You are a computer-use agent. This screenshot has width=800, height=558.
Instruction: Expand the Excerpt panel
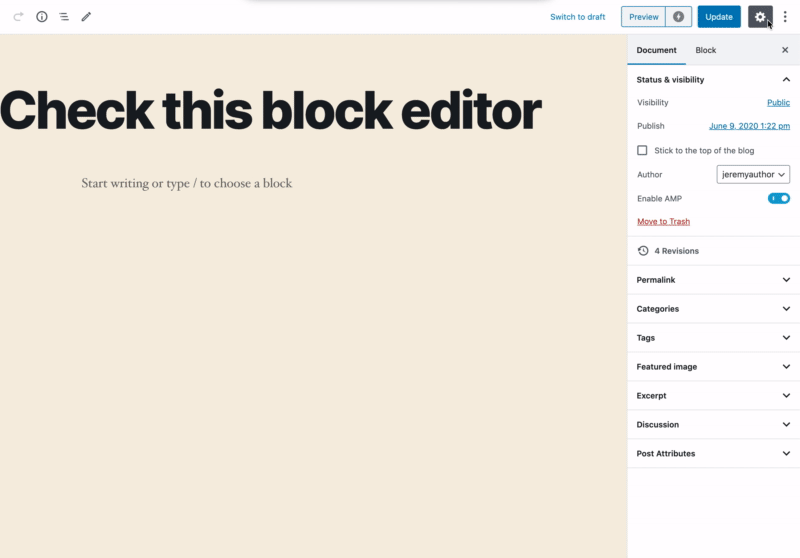713,395
